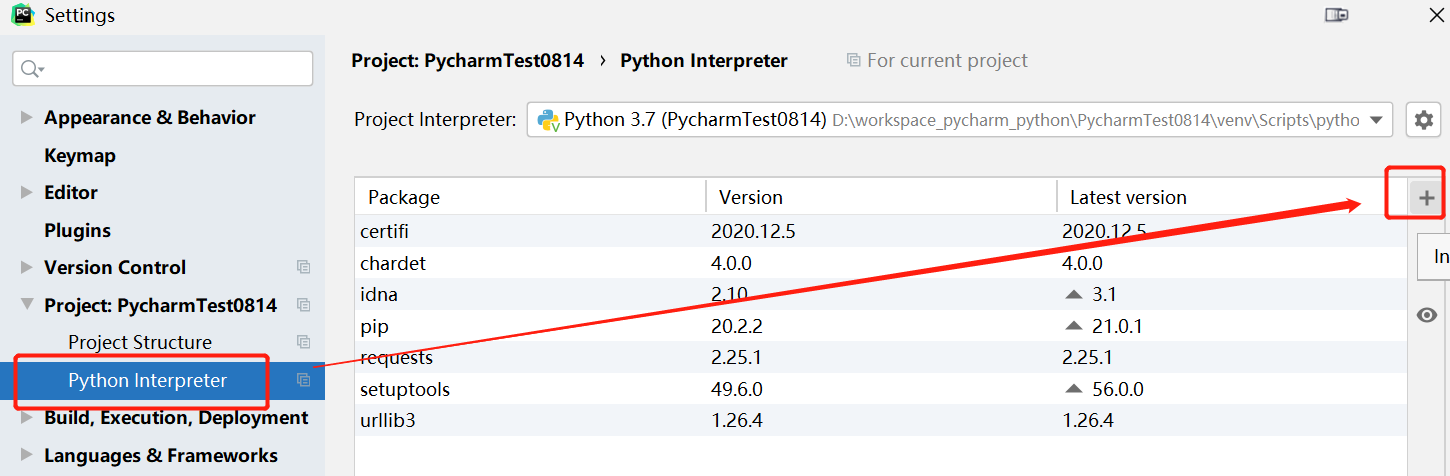Screen dimensions: 1450x476
Task: Select the urllib3 package row
Action: pos(880,420)
